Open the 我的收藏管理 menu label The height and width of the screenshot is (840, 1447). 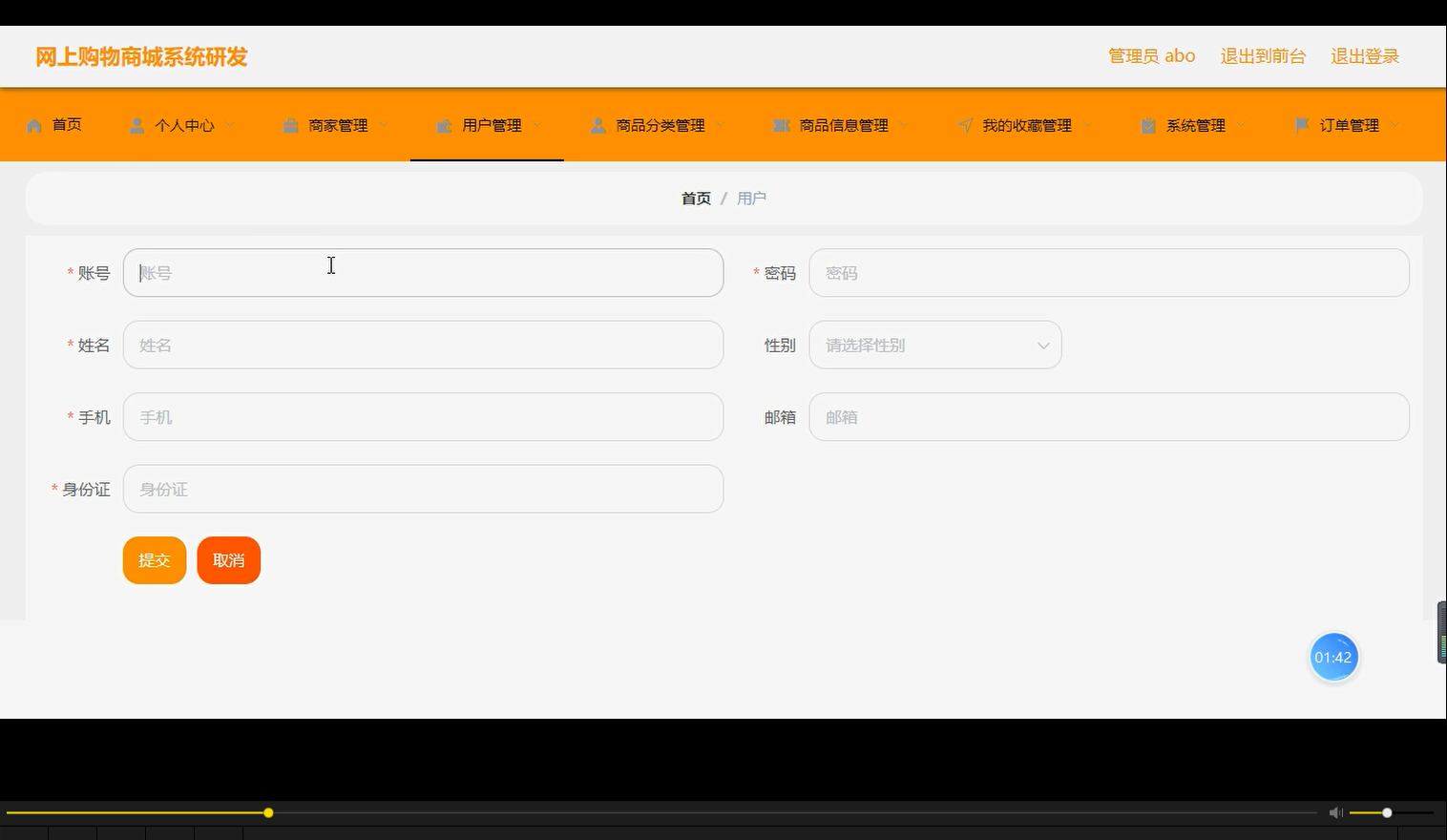coord(1027,125)
